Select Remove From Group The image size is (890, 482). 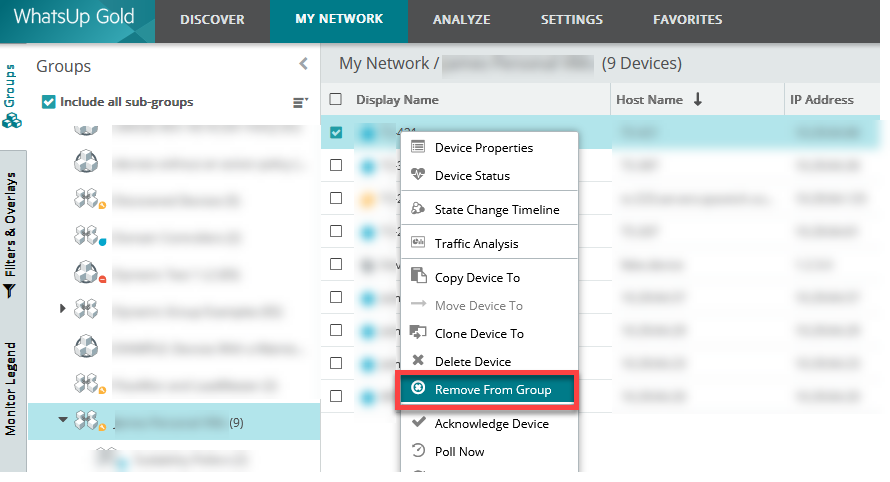click(x=487, y=390)
